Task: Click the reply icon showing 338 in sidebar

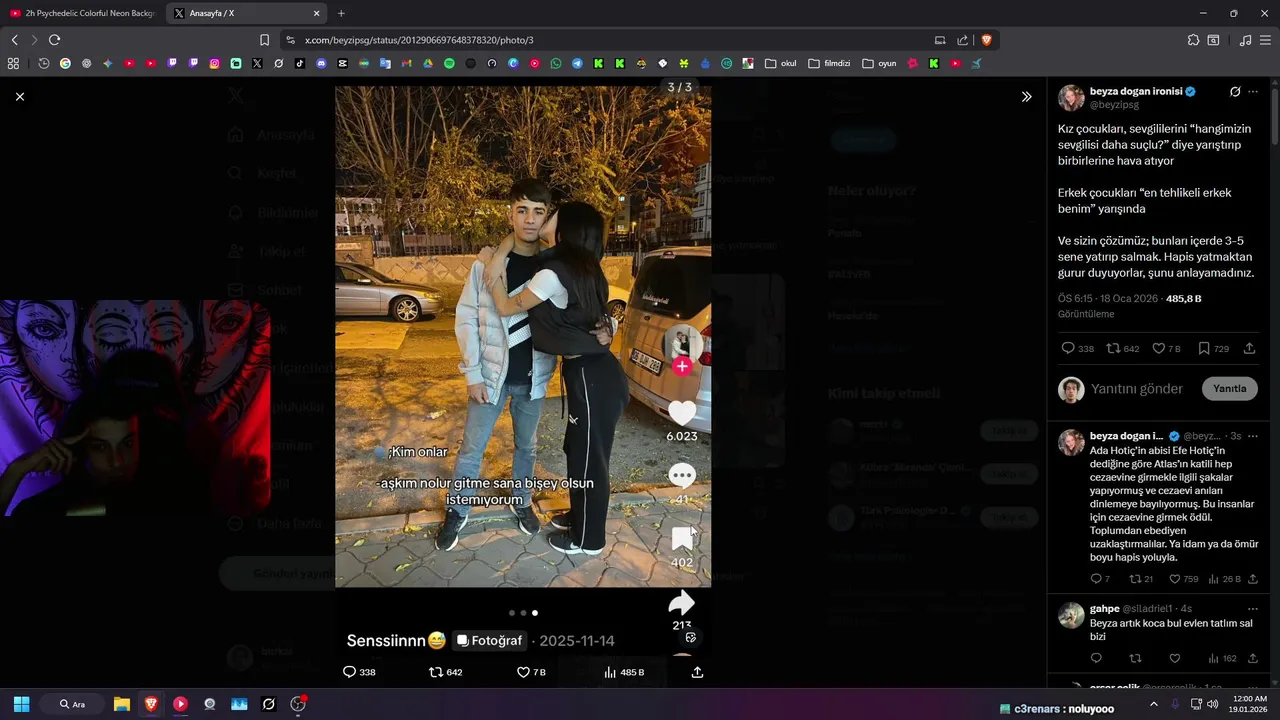Action: click(1077, 348)
